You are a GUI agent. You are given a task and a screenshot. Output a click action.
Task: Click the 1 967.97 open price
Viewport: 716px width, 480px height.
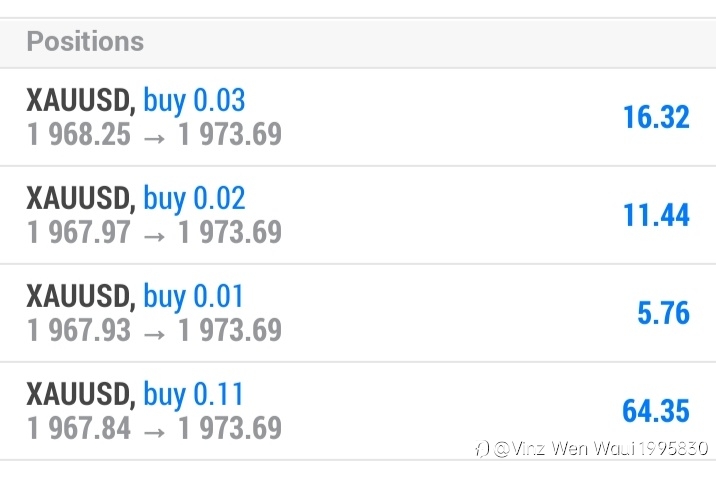(79, 232)
